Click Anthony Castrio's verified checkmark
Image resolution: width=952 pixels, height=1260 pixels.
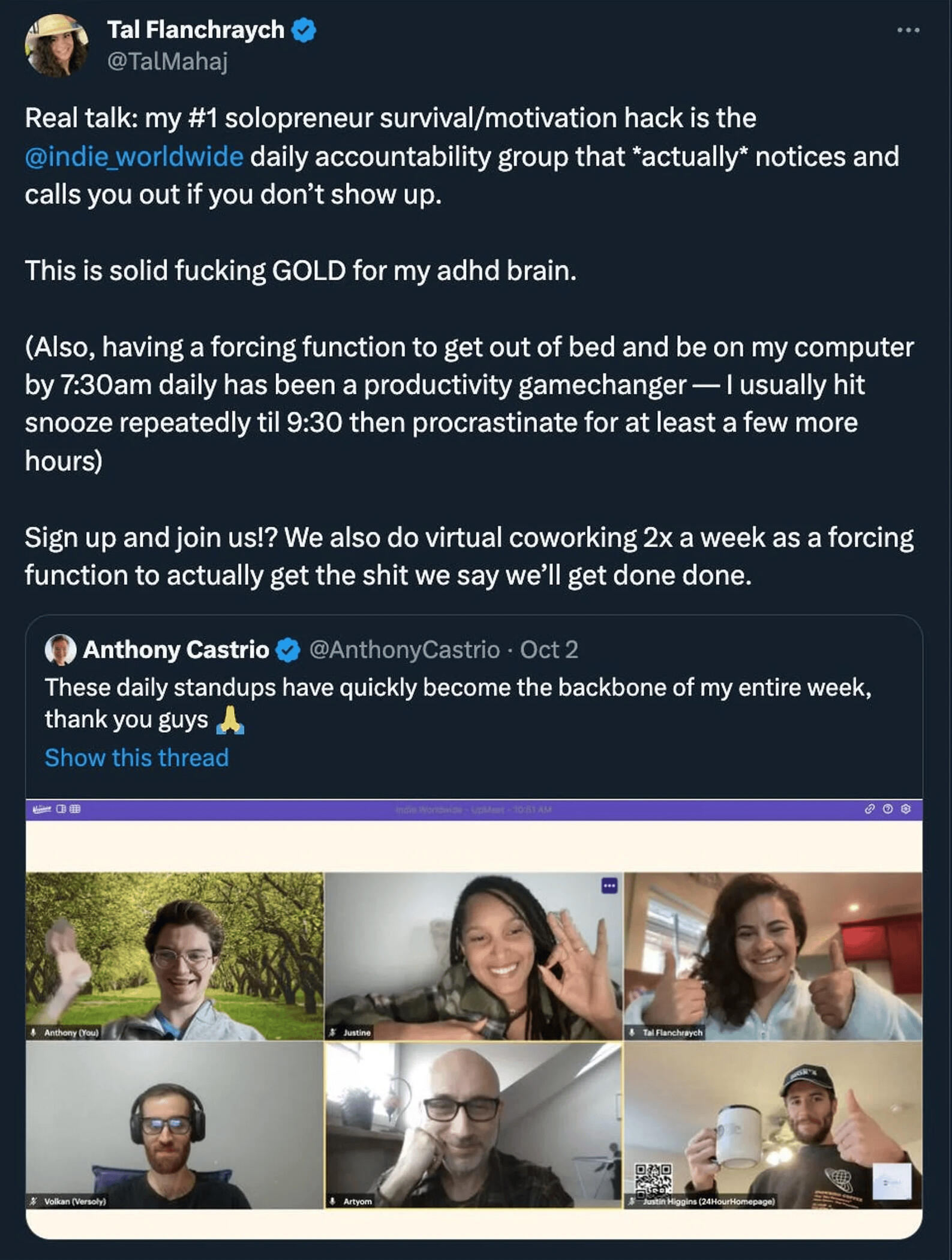pos(286,649)
